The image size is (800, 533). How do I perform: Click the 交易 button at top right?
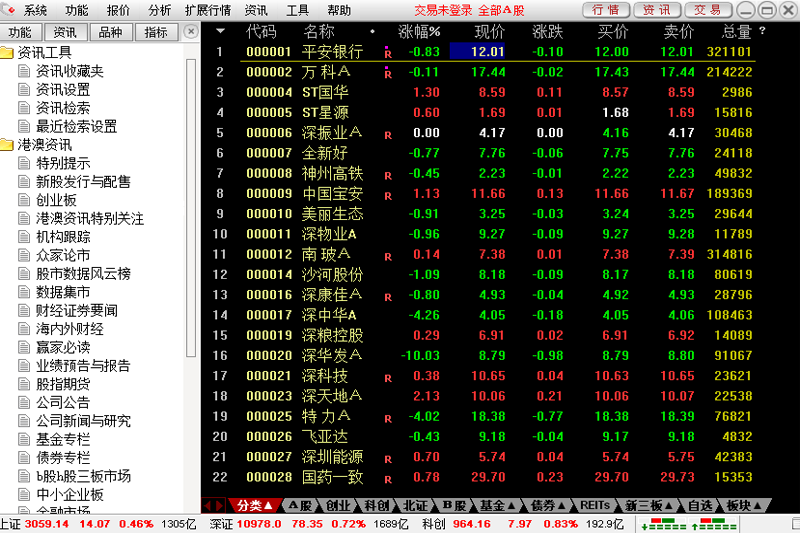(707, 10)
